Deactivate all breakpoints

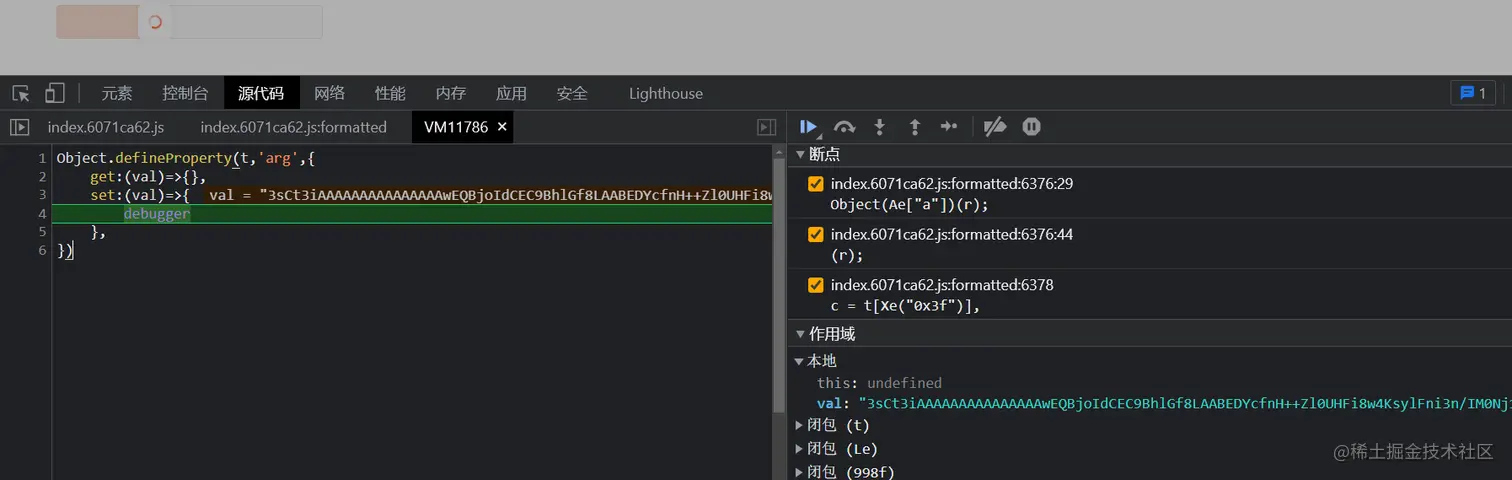coord(995,127)
